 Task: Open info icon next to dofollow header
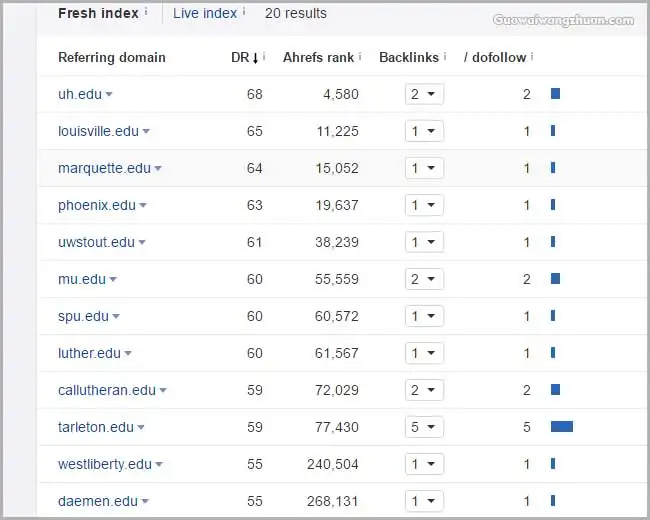[x=532, y=56]
